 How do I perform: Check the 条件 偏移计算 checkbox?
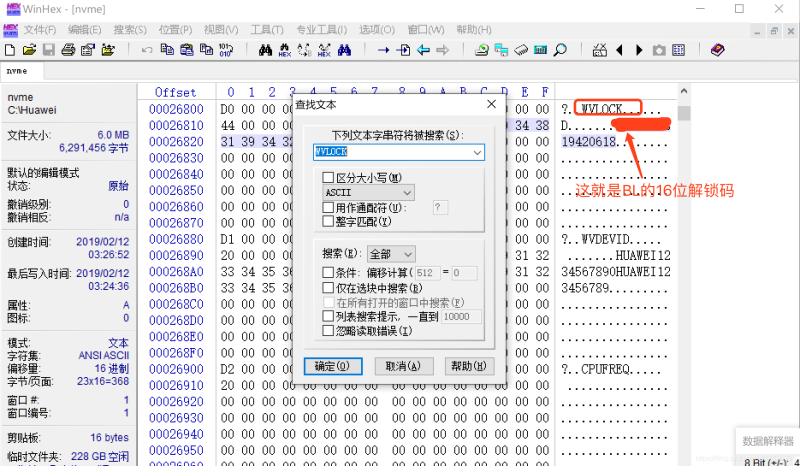328,273
